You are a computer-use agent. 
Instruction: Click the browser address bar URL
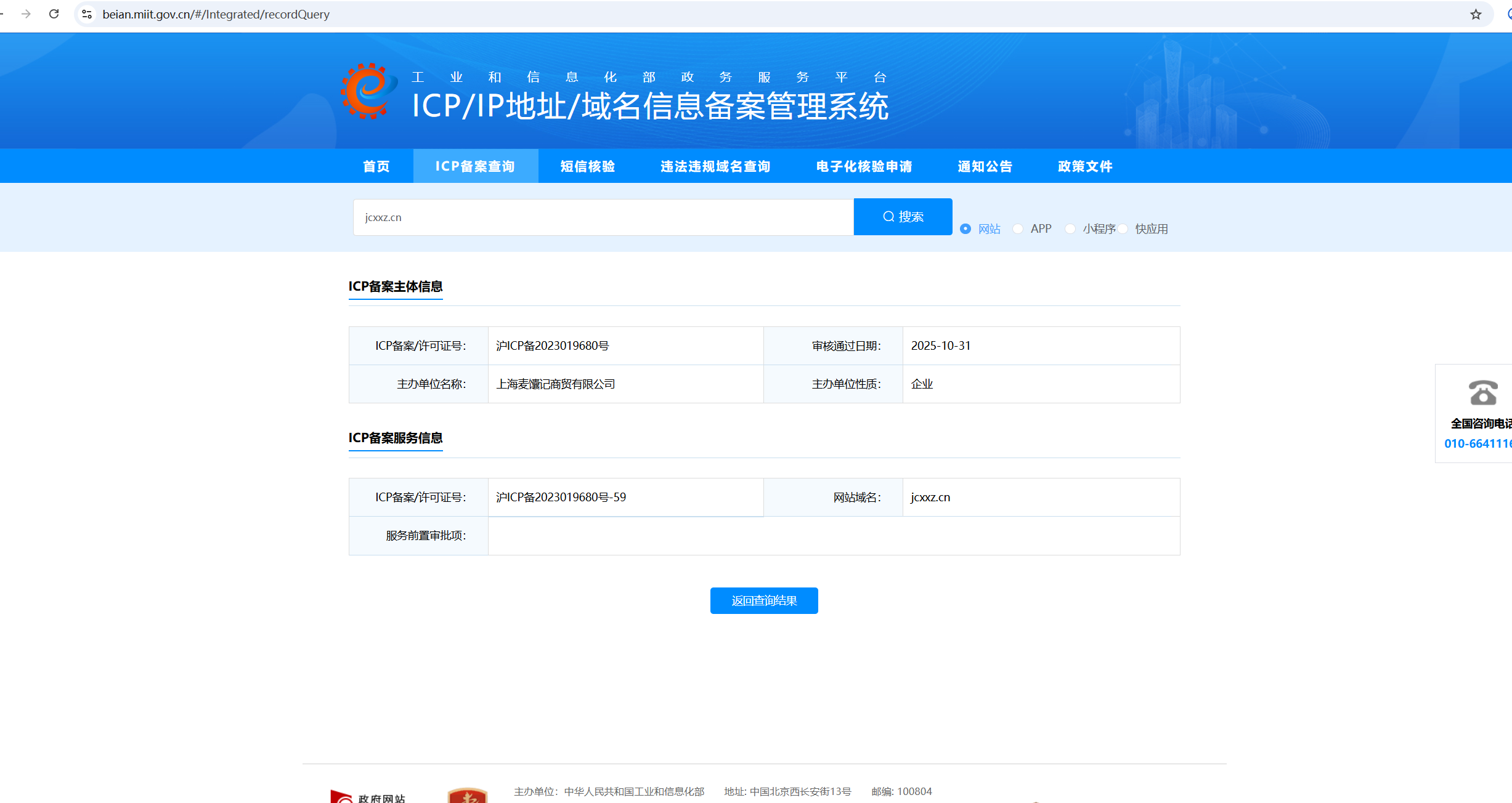[216, 14]
